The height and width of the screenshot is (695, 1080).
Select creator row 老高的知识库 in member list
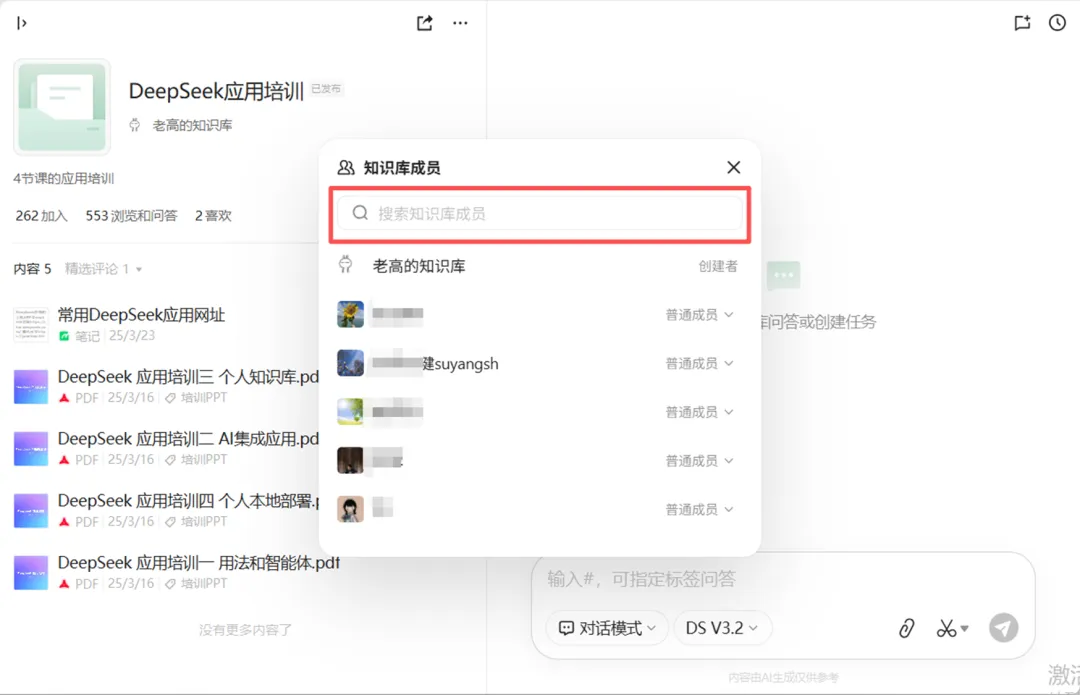(540, 266)
